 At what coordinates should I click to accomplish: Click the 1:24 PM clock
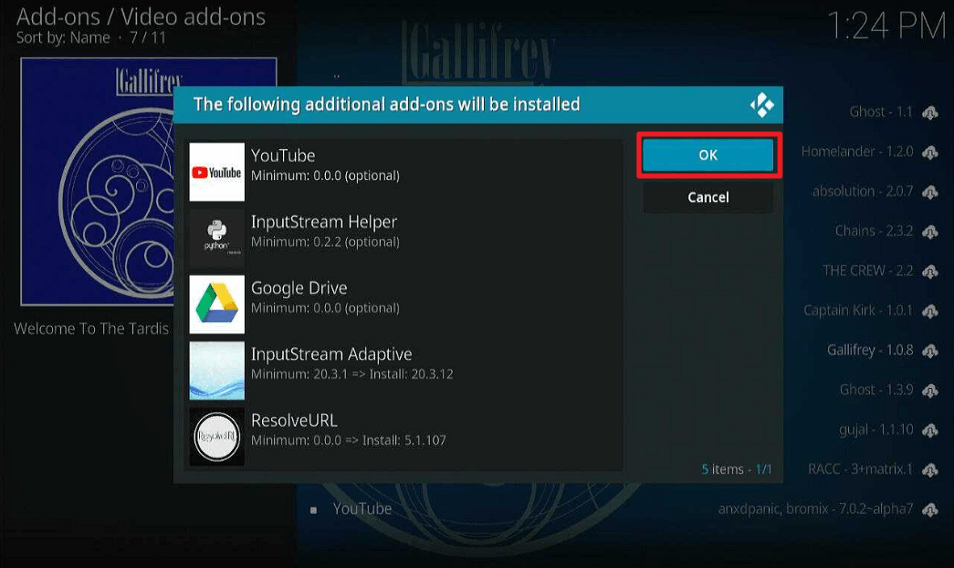(x=886, y=27)
